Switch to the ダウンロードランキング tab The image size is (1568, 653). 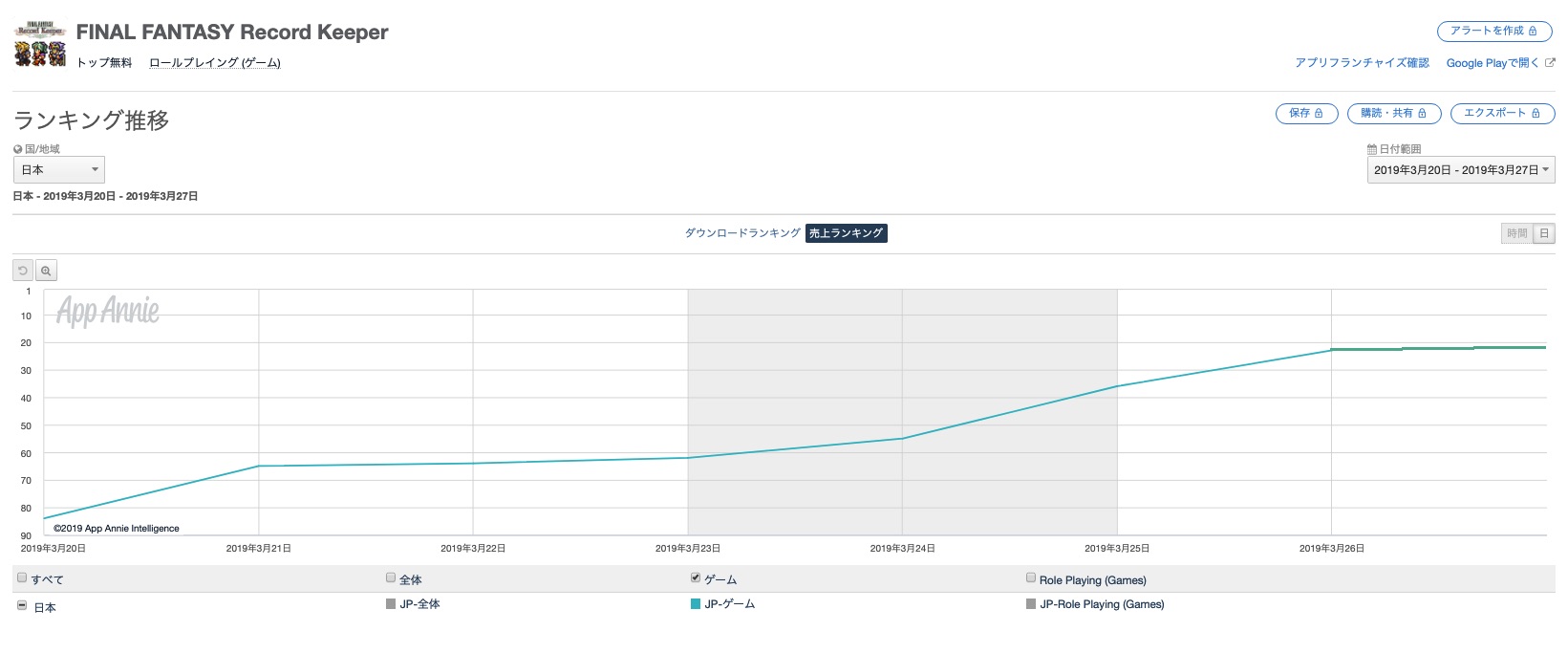tap(742, 233)
